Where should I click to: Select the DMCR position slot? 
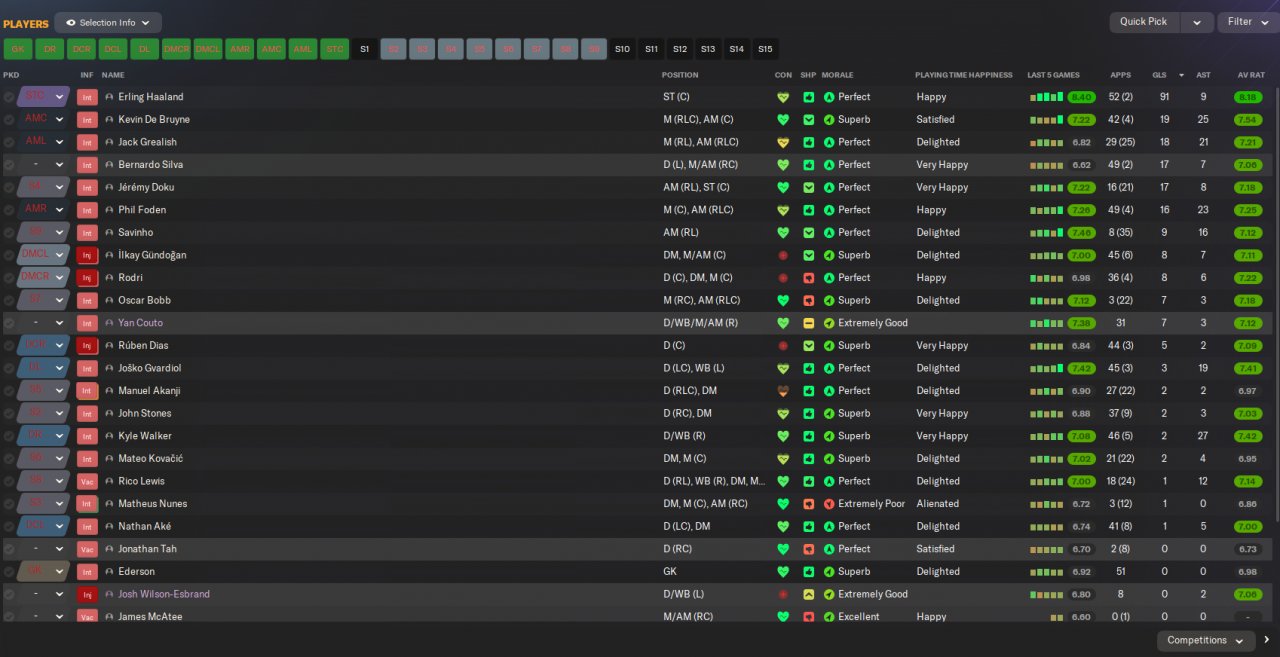tap(177, 48)
